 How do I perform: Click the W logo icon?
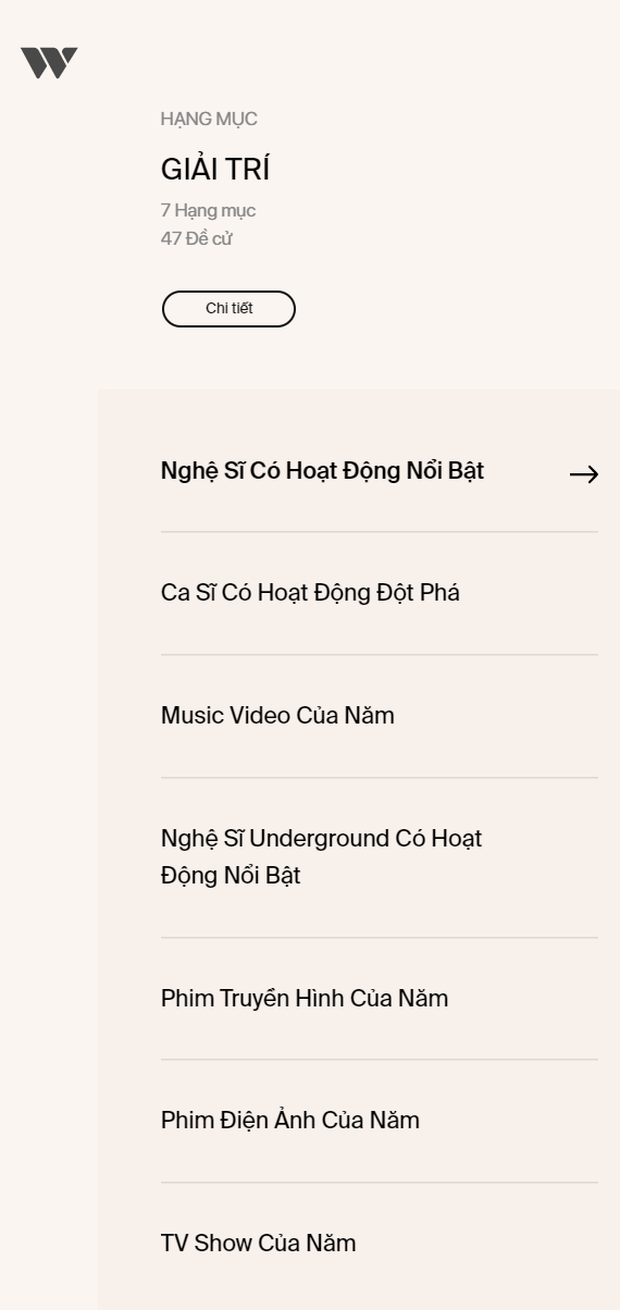pos(49,63)
